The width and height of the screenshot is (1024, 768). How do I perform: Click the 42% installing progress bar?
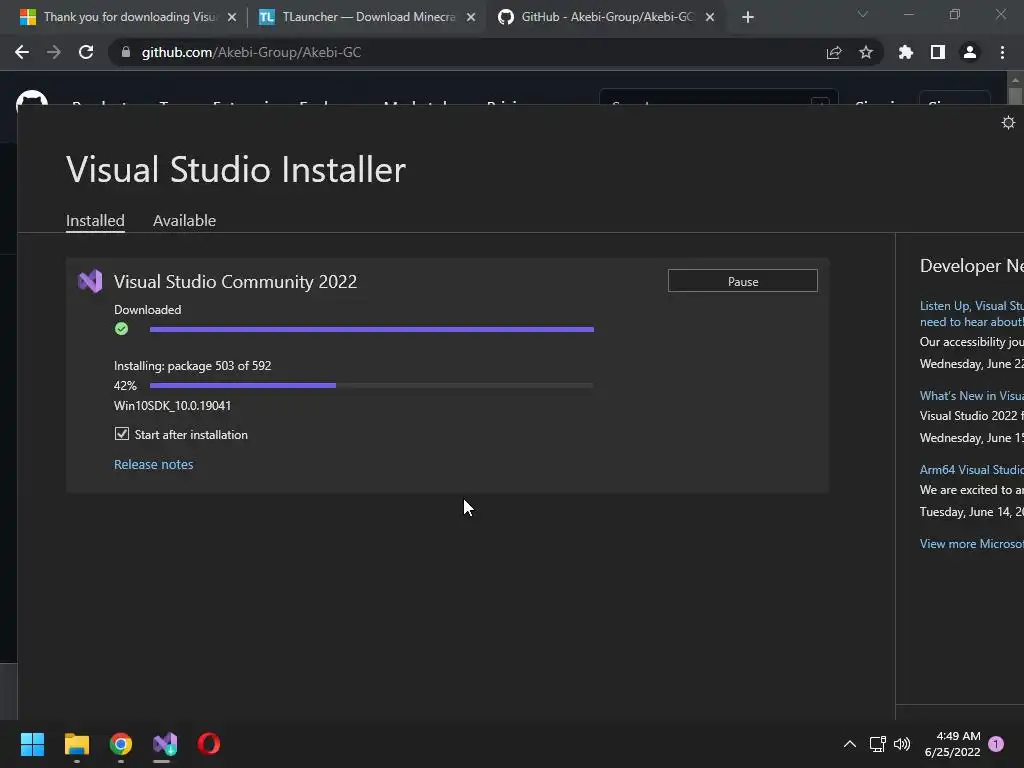click(x=372, y=385)
